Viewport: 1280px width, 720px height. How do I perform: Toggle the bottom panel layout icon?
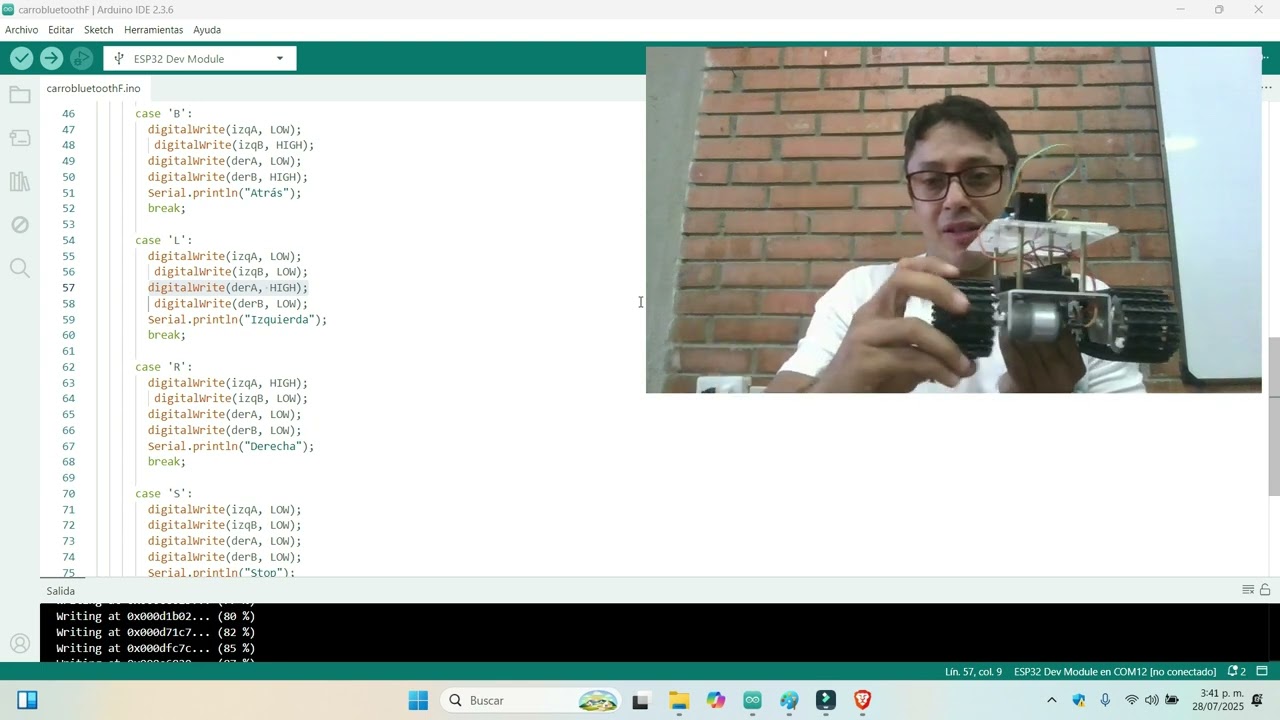coord(1262,671)
